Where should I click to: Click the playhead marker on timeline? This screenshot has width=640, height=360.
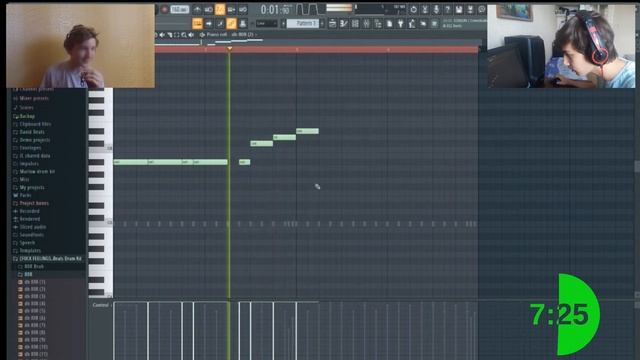pos(230,49)
